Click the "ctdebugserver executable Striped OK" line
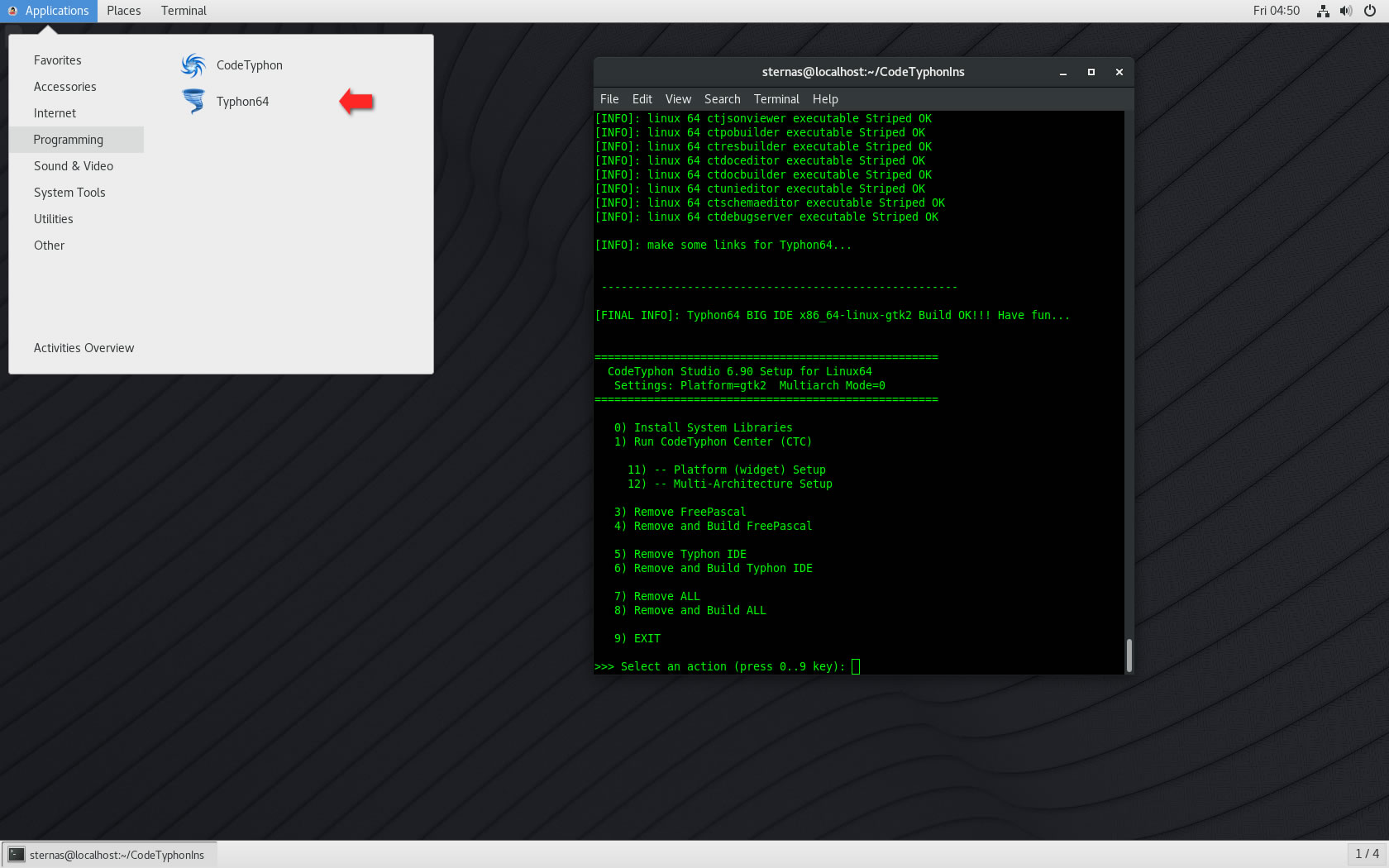 pyautogui.click(x=766, y=217)
